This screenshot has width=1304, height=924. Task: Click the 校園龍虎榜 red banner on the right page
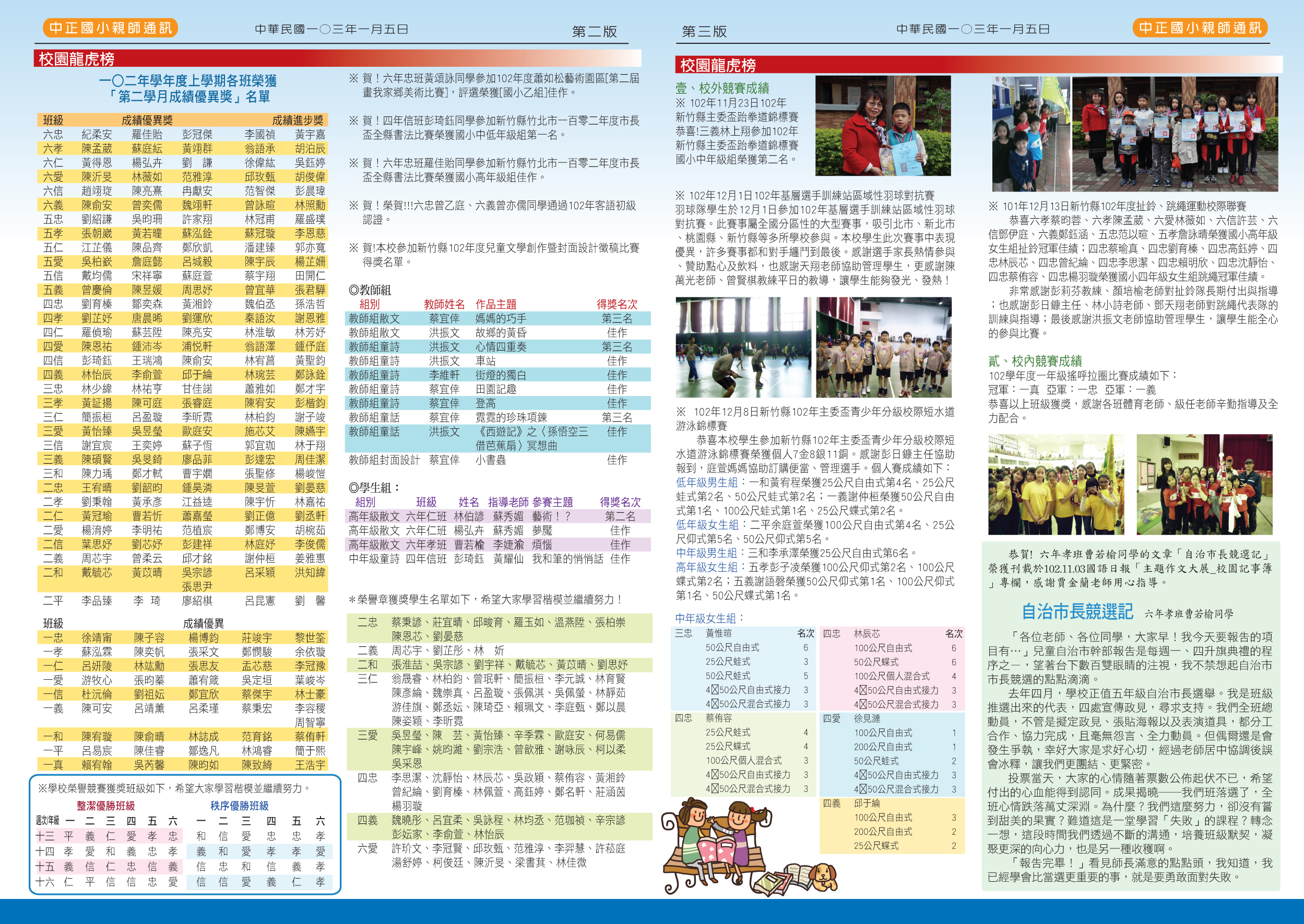click(978, 65)
